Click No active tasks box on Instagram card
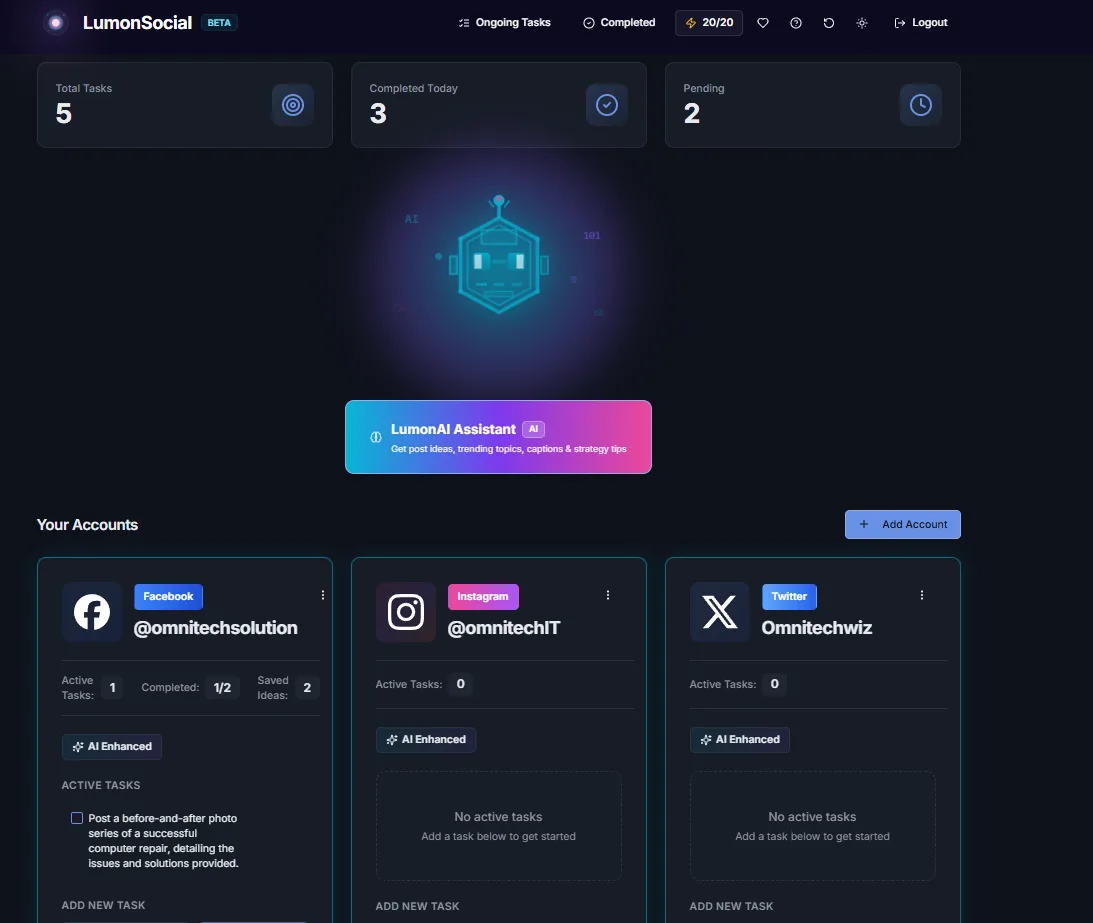This screenshot has width=1093, height=923. (498, 826)
